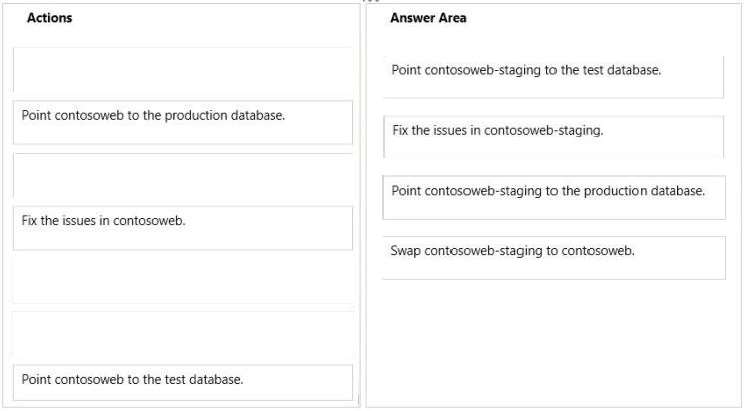Click the first empty slot under Actions
This screenshot has height=411, width=744.
[183, 70]
